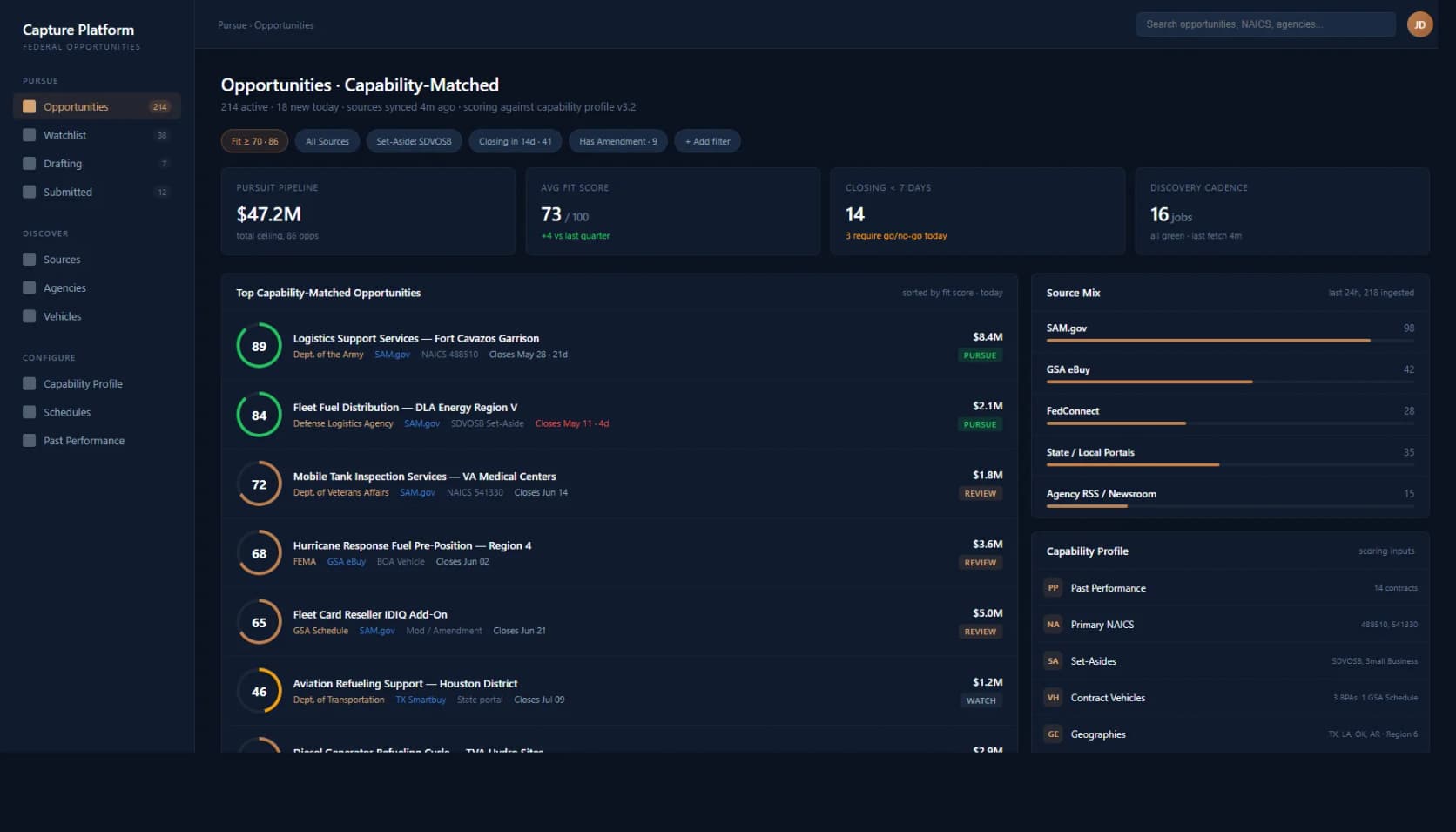1456x832 pixels.
Task: Click the Add filter button
Action: tap(707, 141)
